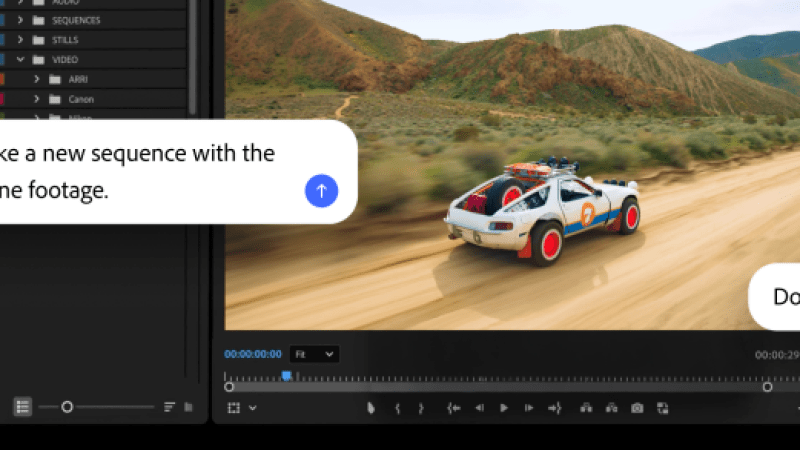Click the Project panel vertical scrollbar
Screen dimensions: 800x450
(192, 56)
